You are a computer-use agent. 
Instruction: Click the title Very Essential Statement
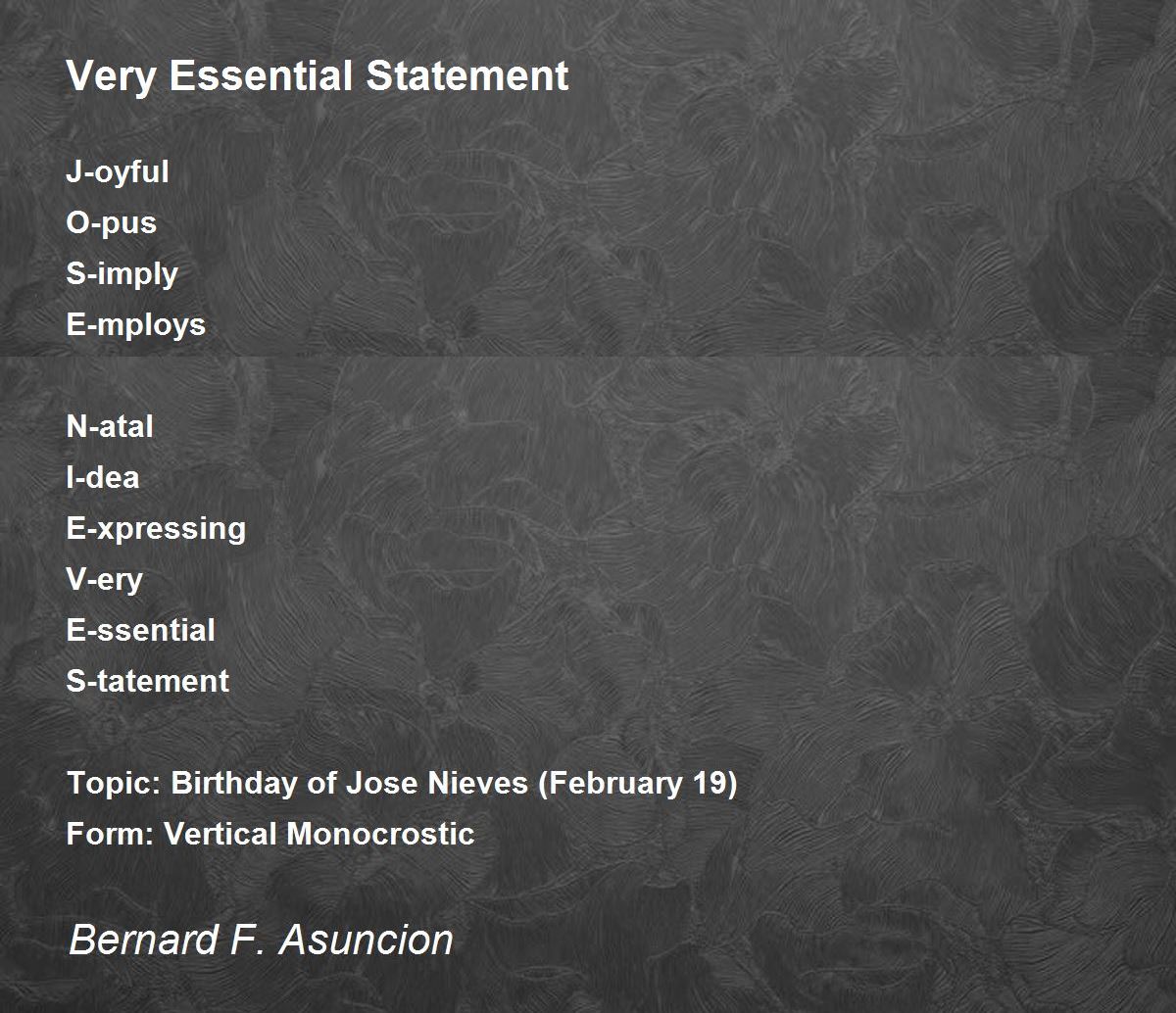tap(318, 76)
